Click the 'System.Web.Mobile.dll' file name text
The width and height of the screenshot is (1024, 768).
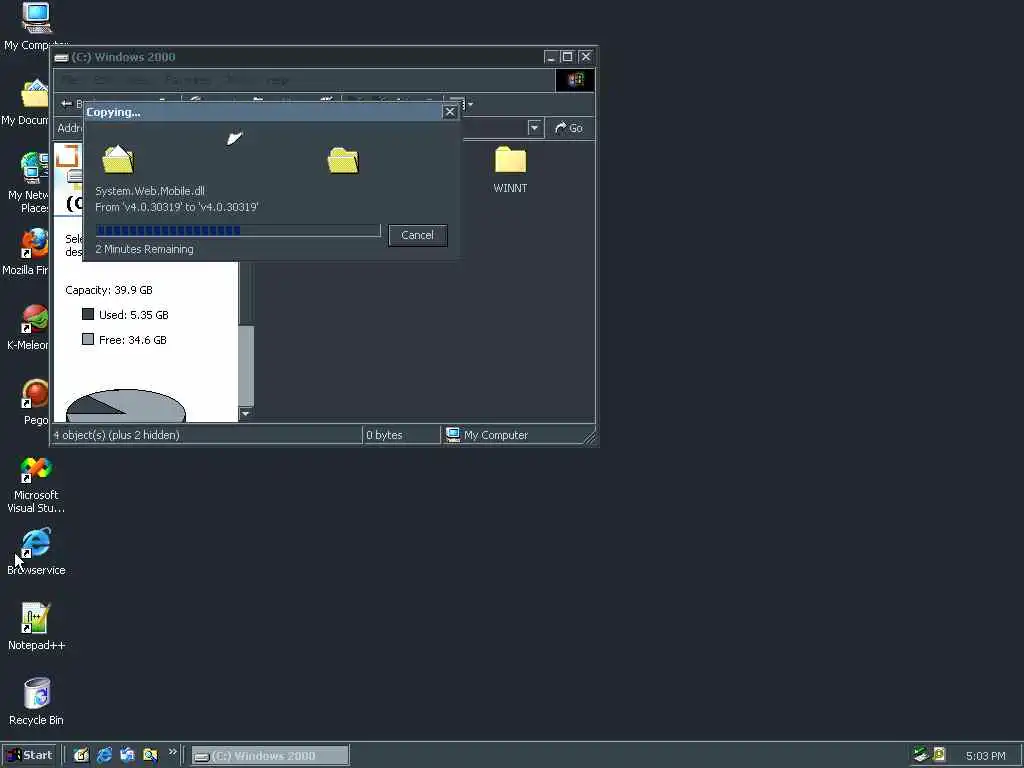click(150, 191)
